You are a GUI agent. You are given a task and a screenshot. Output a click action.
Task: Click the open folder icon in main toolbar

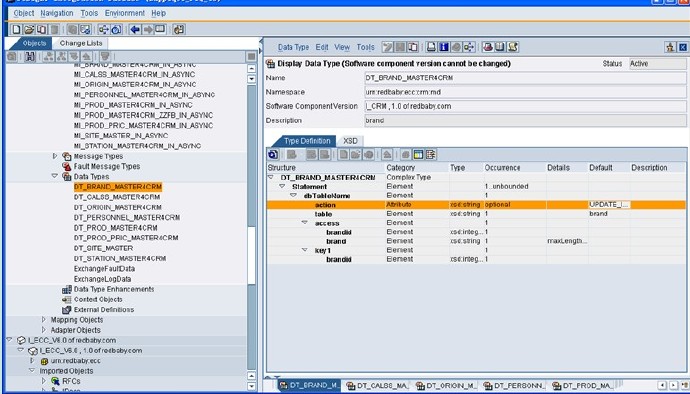tap(29, 29)
